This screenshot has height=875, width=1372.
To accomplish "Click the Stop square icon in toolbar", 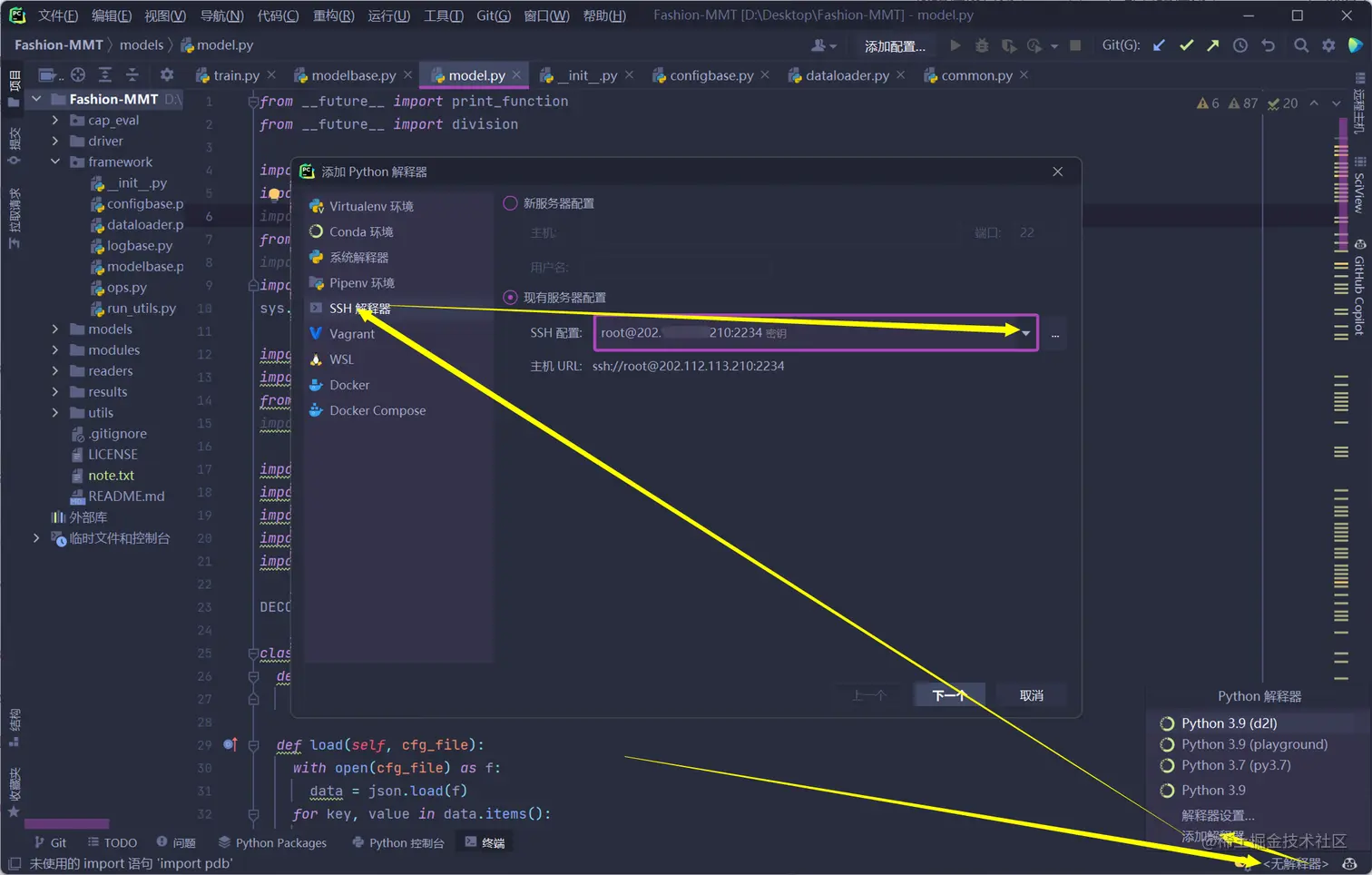I will tap(1075, 45).
